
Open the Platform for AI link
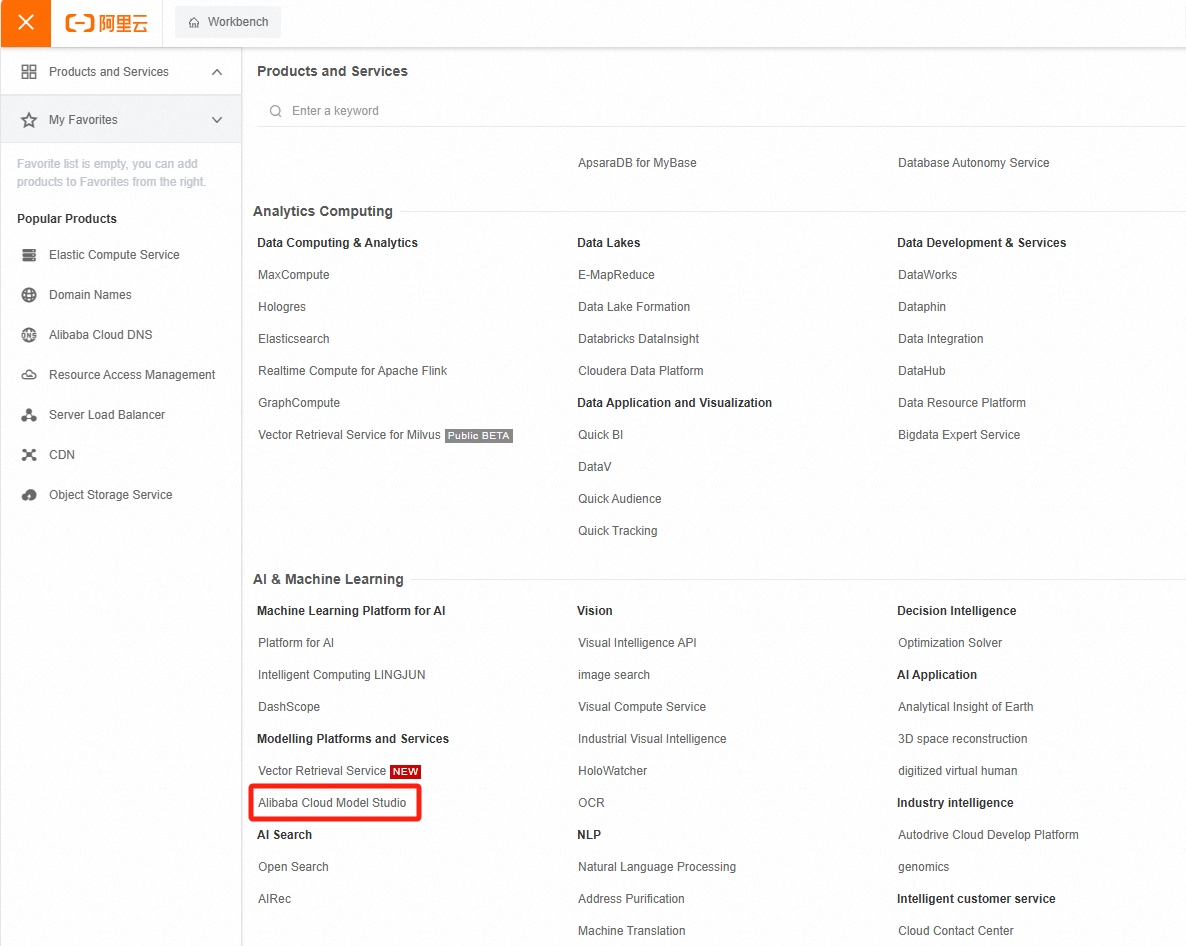coord(296,643)
